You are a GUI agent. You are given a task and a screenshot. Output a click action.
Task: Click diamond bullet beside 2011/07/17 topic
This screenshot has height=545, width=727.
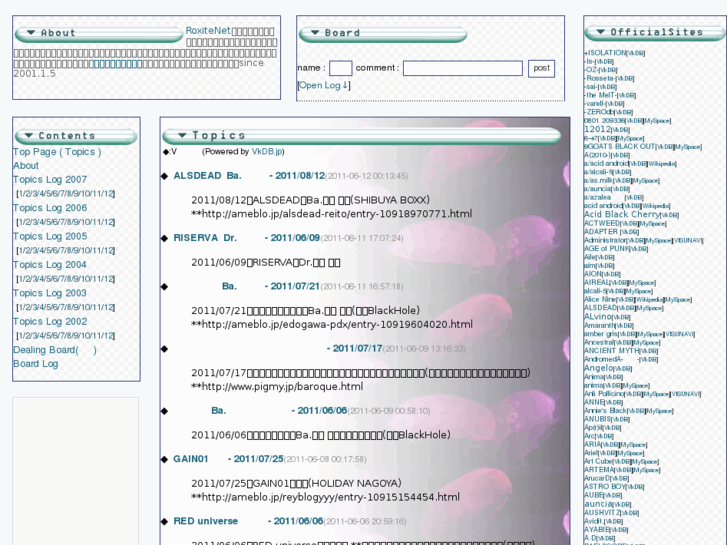tap(164, 349)
